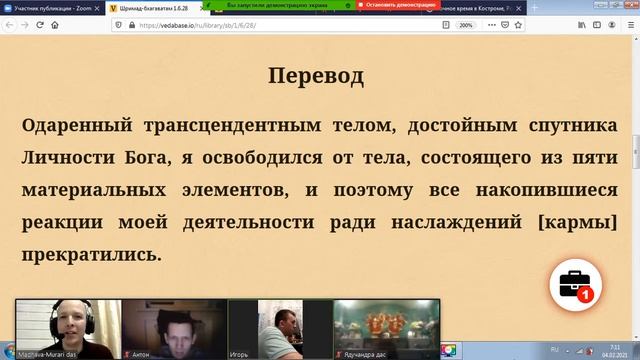Go back with the browser back arrow
Viewport: 640px width, 360px height.
(9, 25)
